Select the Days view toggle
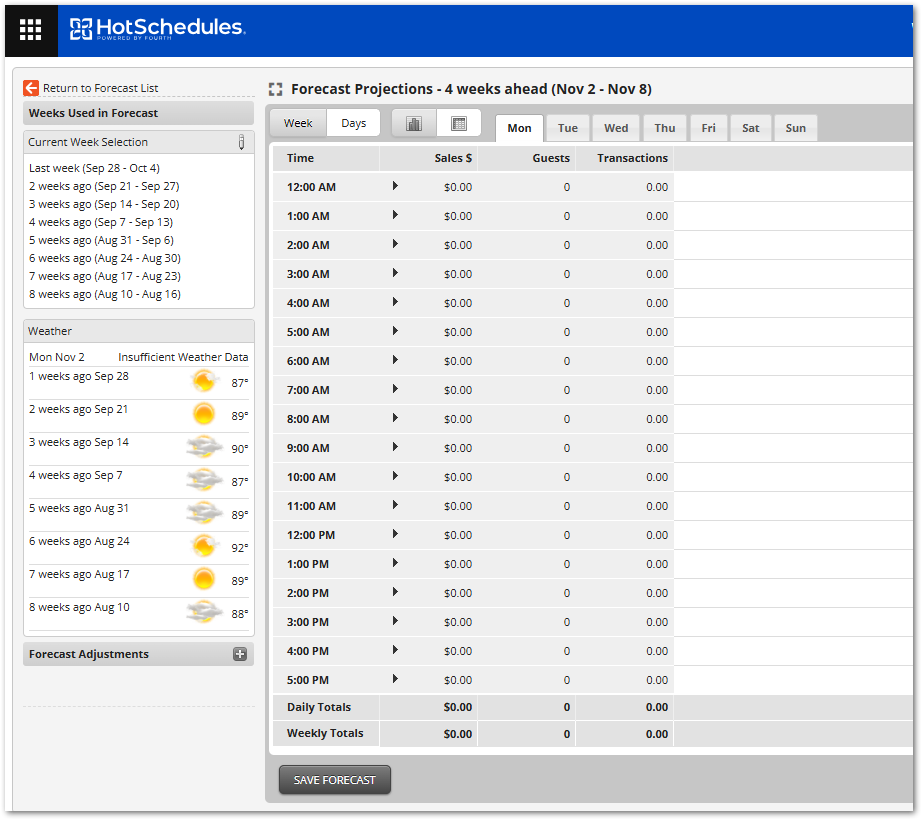 click(353, 123)
